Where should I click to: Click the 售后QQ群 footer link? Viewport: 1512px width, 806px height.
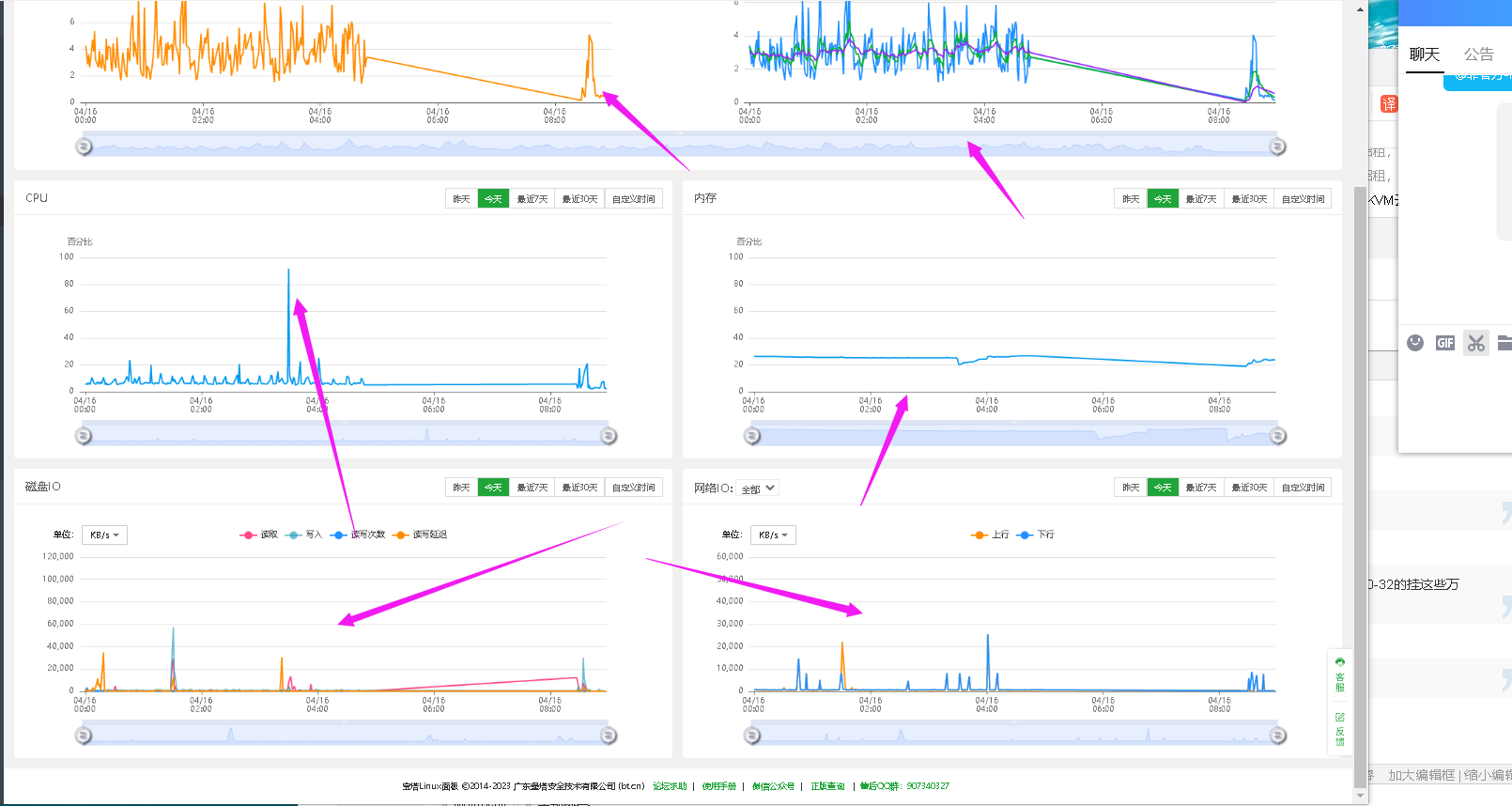[x=904, y=786]
